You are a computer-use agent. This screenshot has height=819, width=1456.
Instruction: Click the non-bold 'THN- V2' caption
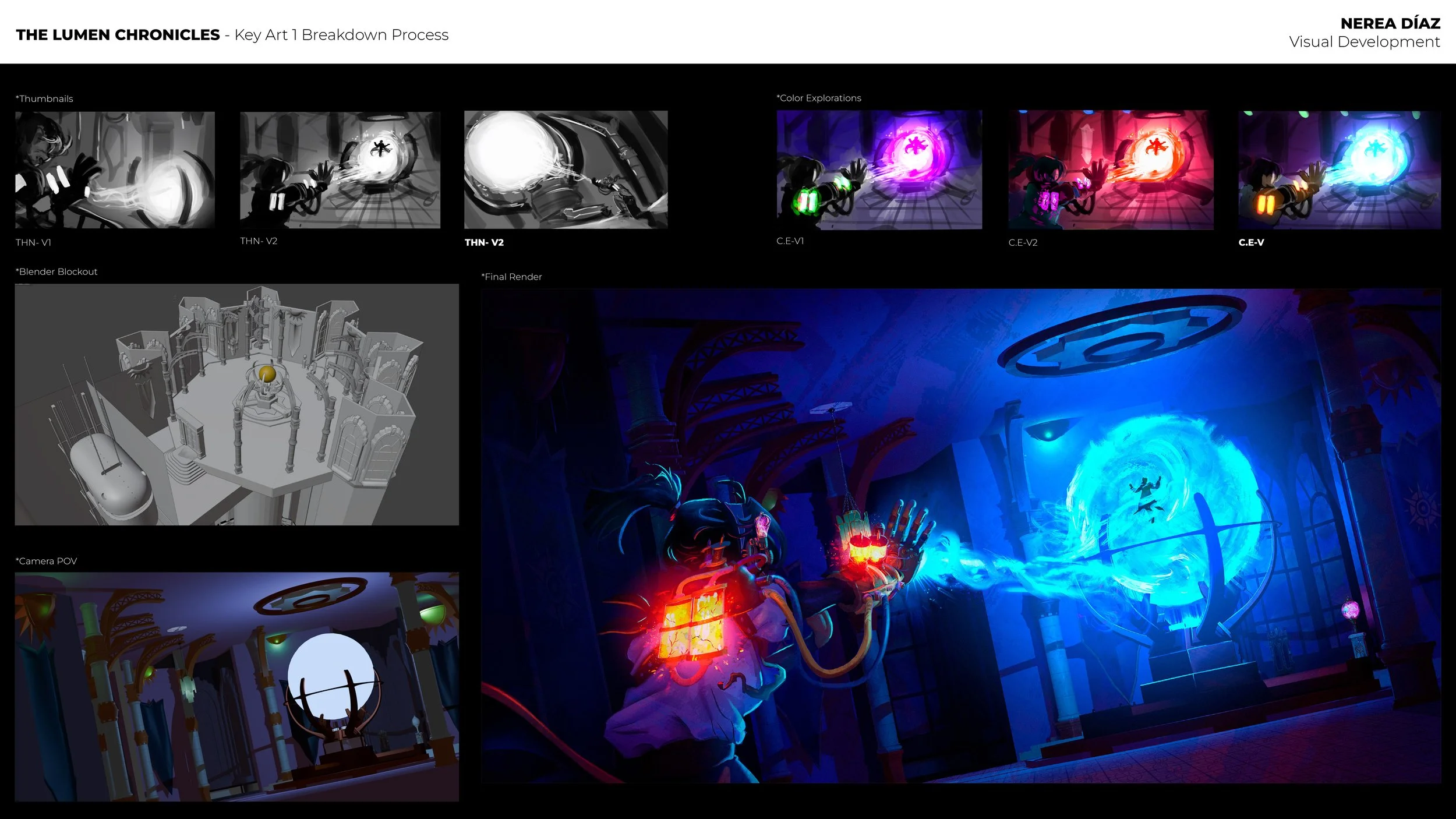[259, 241]
